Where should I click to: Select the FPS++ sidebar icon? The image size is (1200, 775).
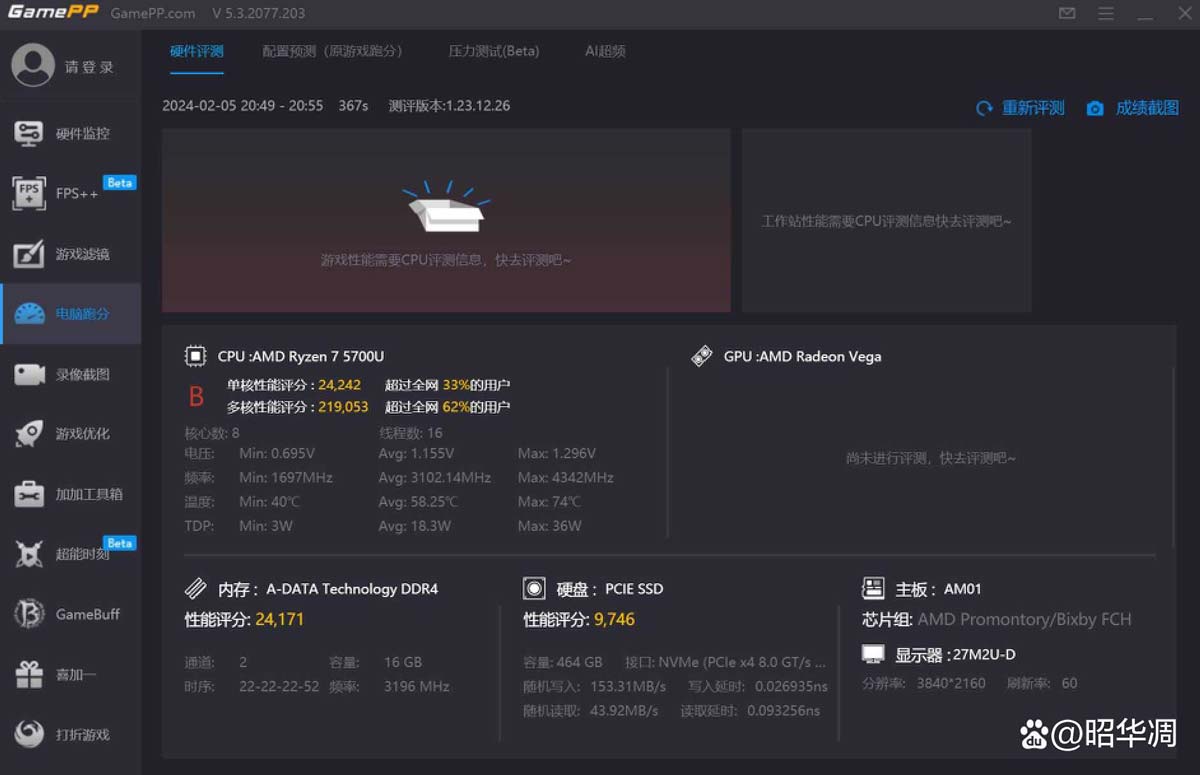coord(29,193)
